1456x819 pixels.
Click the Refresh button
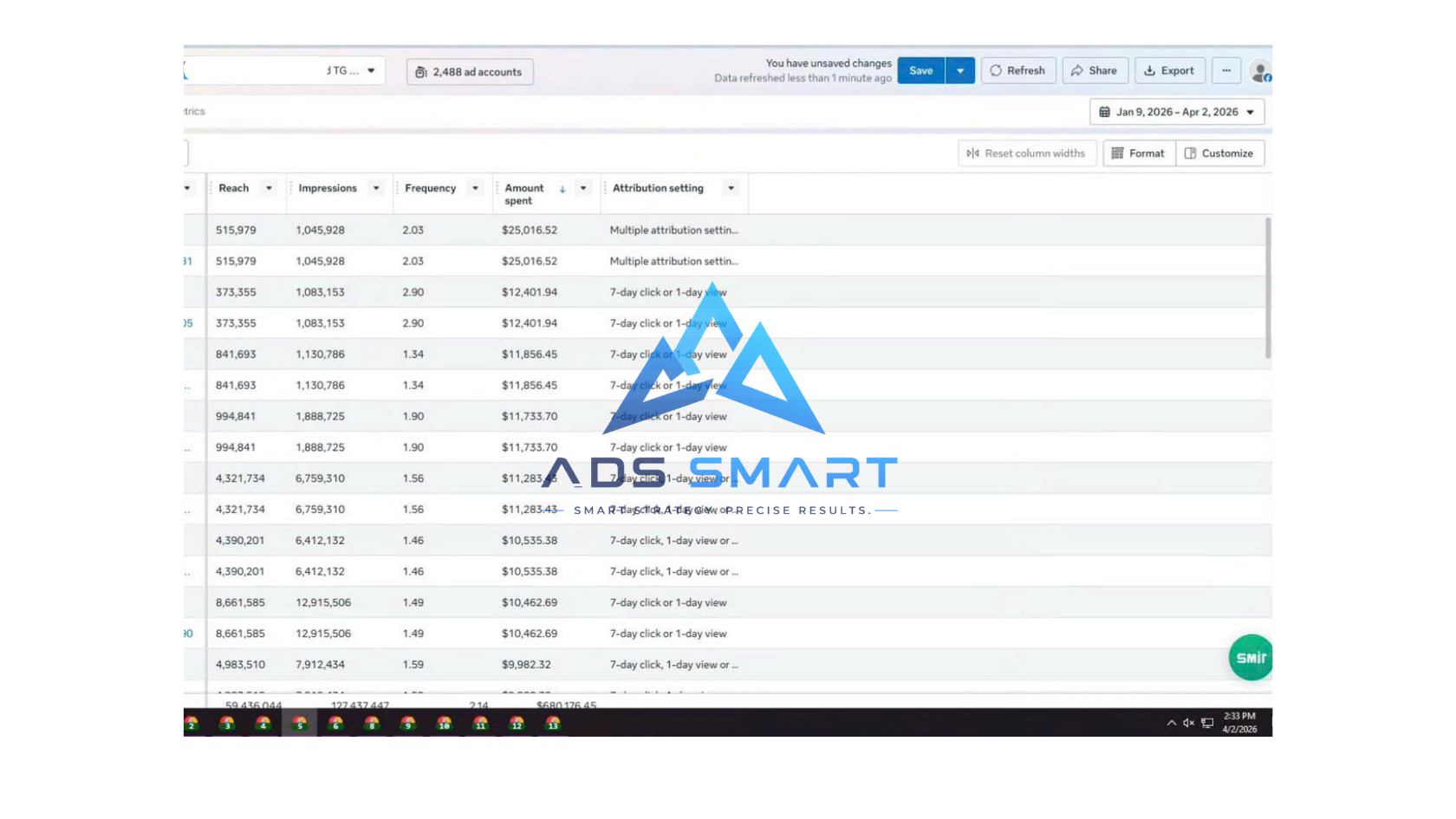click(x=1018, y=71)
